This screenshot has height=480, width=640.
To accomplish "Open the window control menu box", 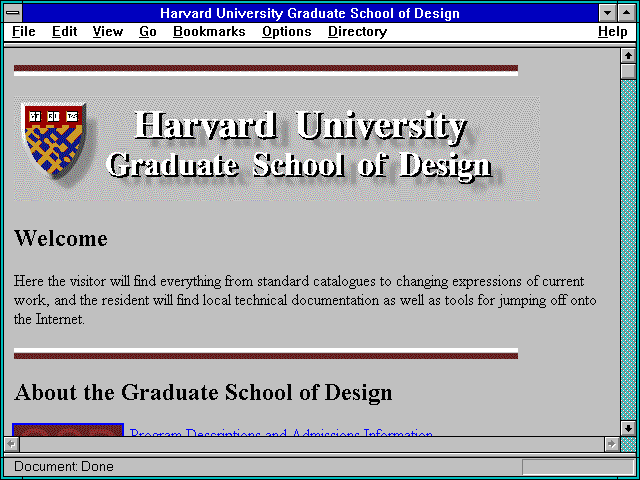I will click(x=13, y=13).
